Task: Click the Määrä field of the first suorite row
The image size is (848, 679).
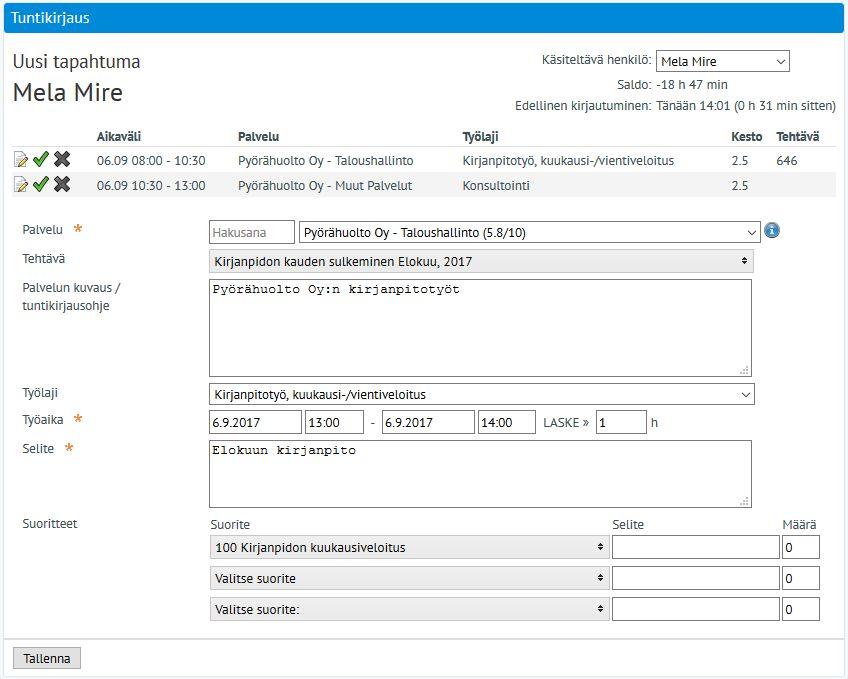Action: [x=800, y=547]
